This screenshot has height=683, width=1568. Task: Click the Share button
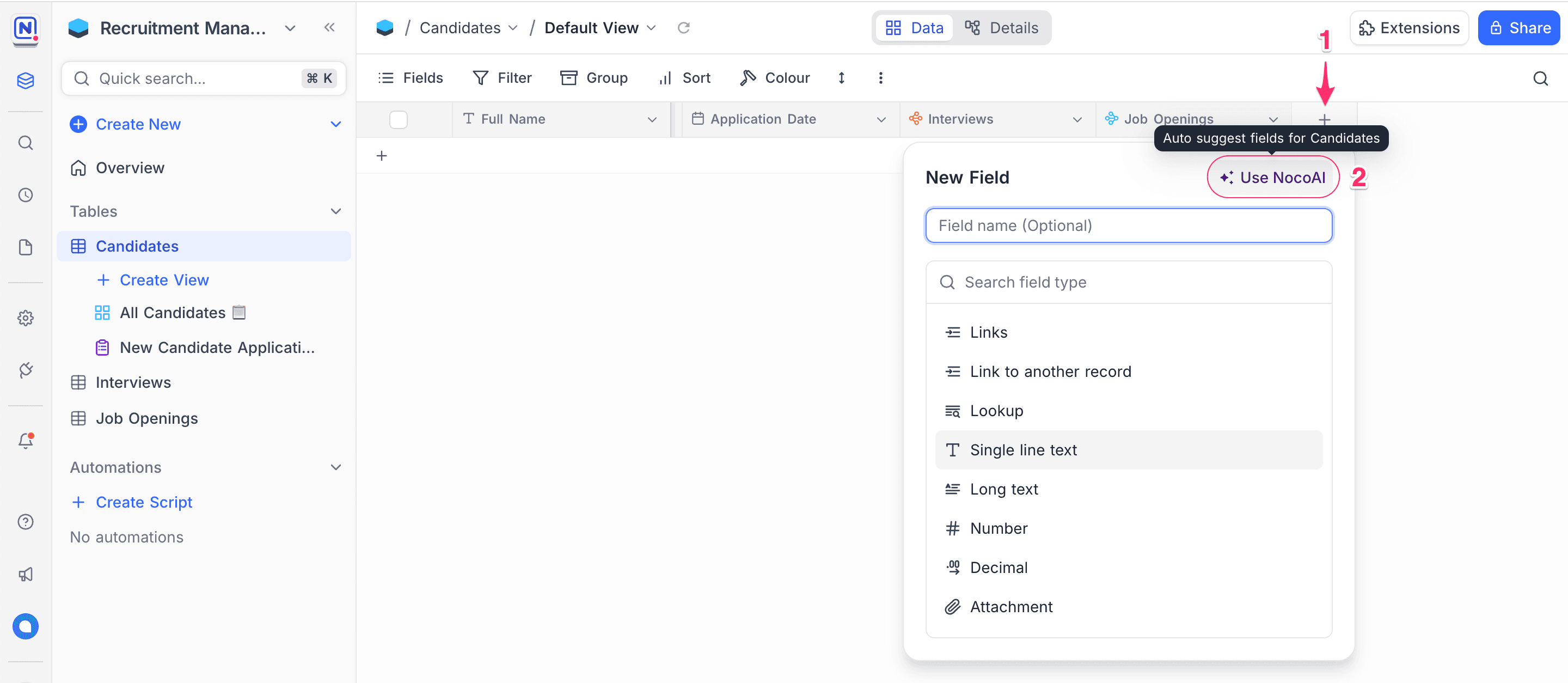(1518, 28)
